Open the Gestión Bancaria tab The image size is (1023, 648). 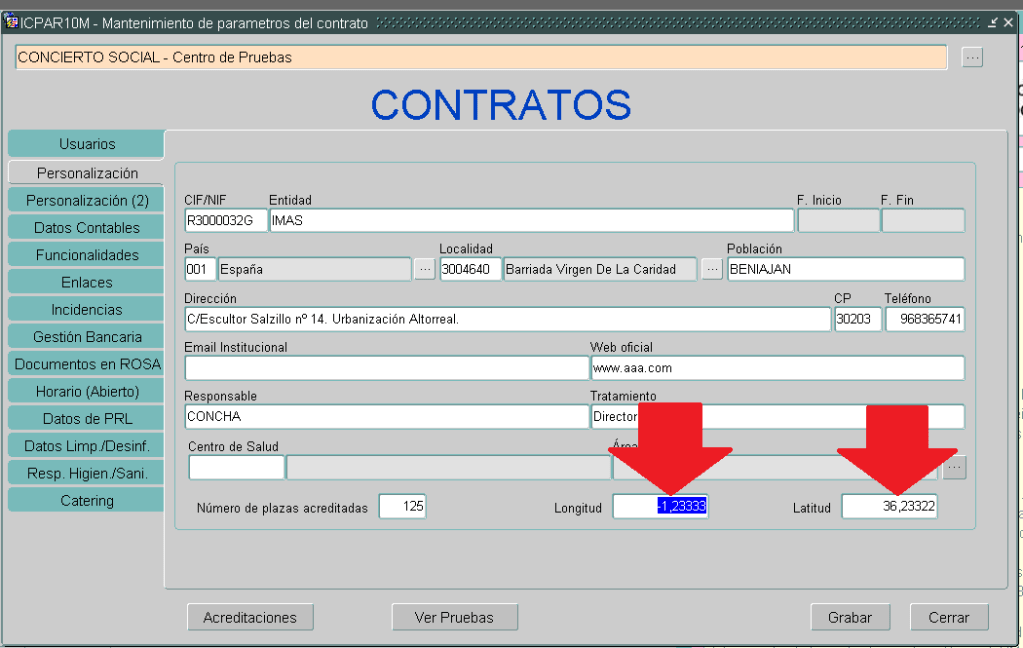[86, 337]
